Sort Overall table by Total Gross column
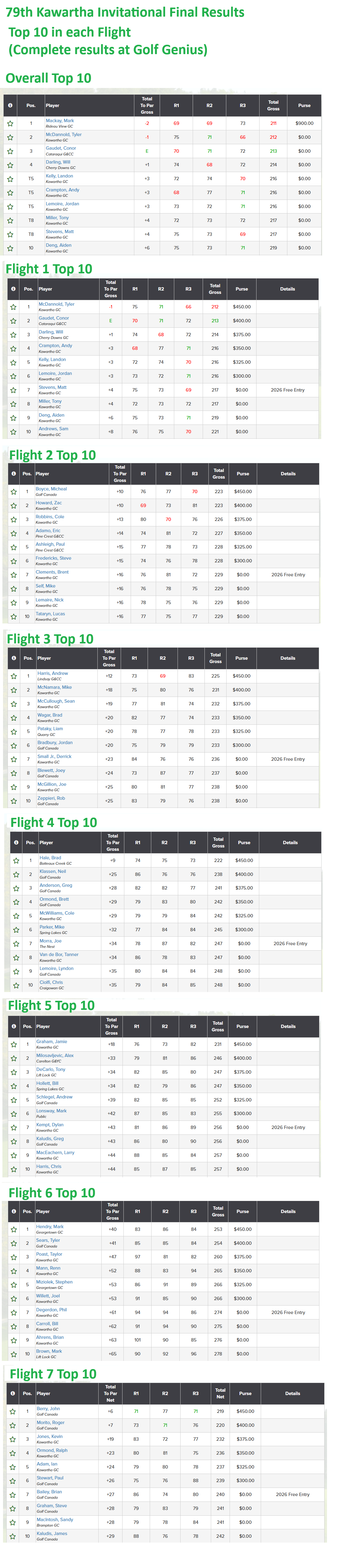The width and height of the screenshot is (353, 1568). coord(273,105)
